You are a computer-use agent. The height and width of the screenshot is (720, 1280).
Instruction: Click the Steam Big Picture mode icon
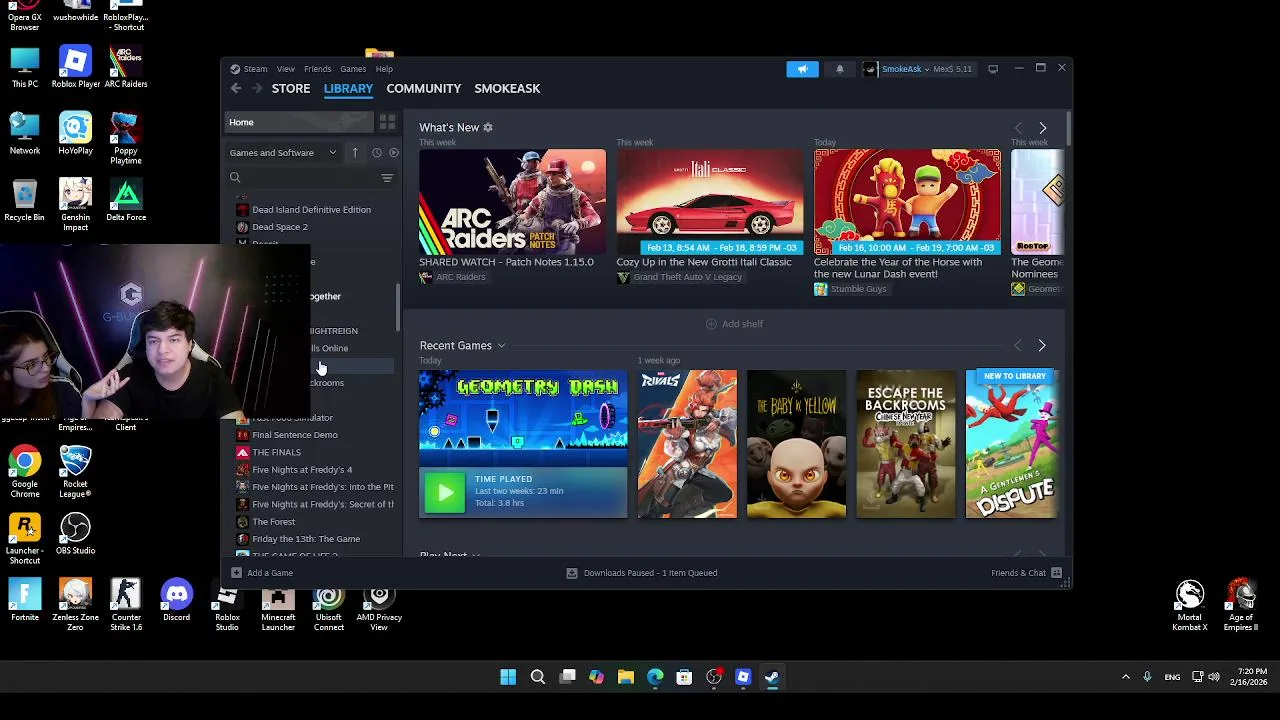point(993,69)
